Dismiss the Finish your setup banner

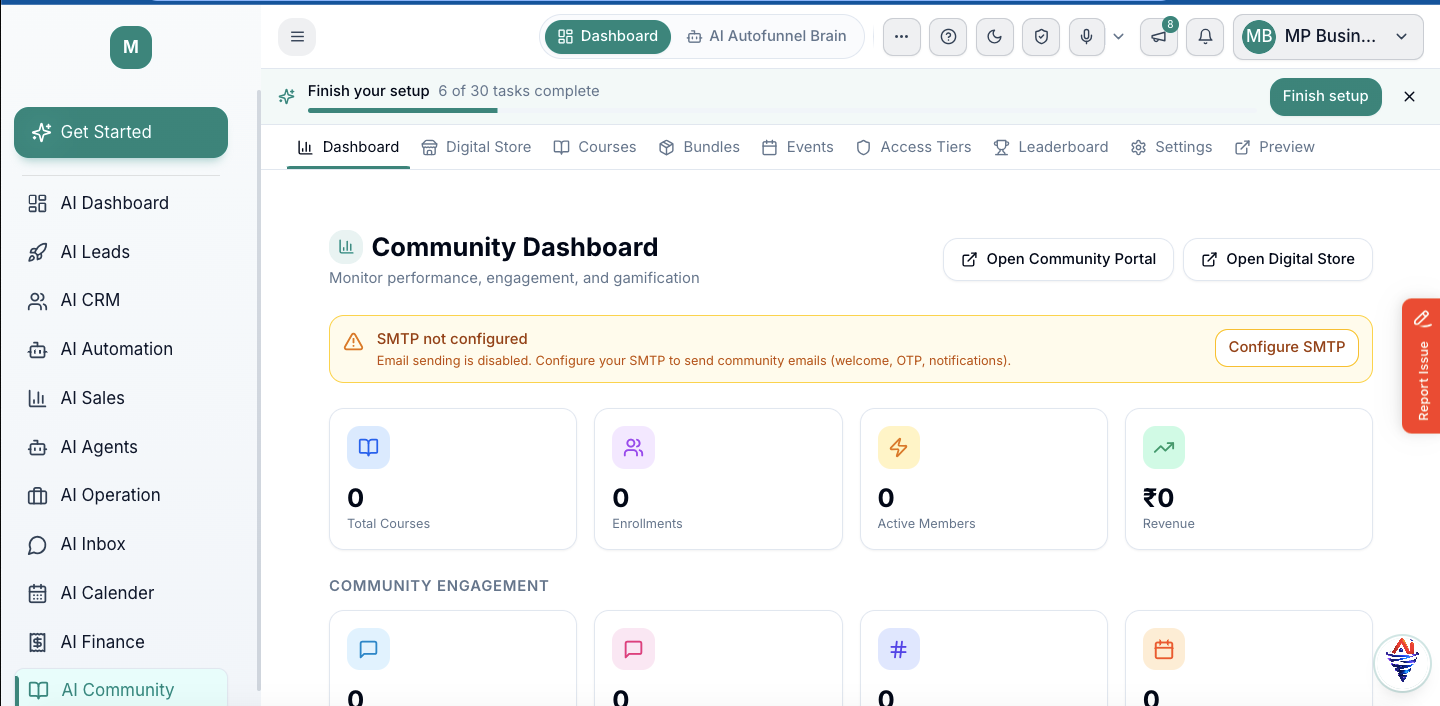(1409, 96)
